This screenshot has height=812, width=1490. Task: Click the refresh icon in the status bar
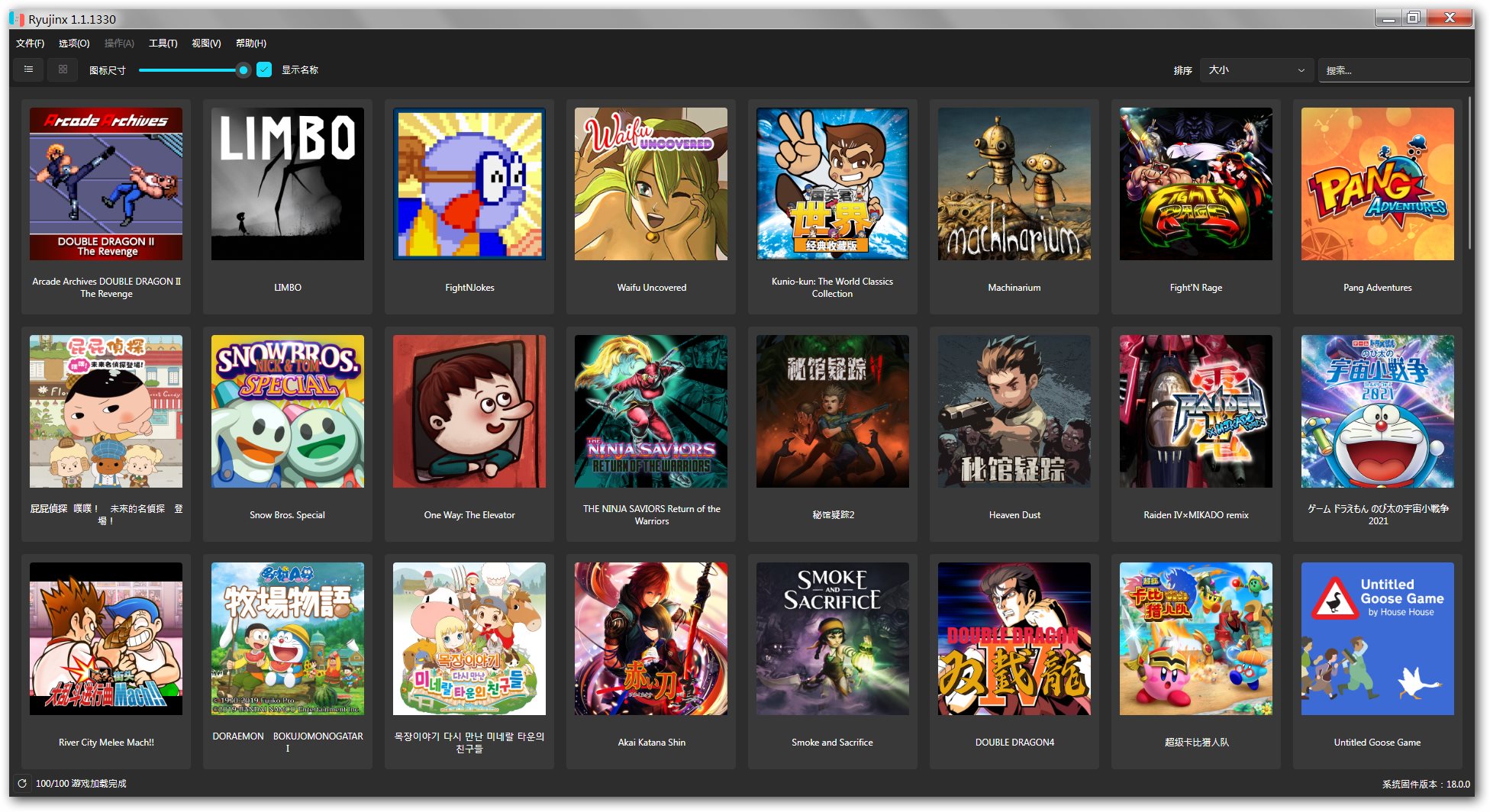click(x=22, y=784)
